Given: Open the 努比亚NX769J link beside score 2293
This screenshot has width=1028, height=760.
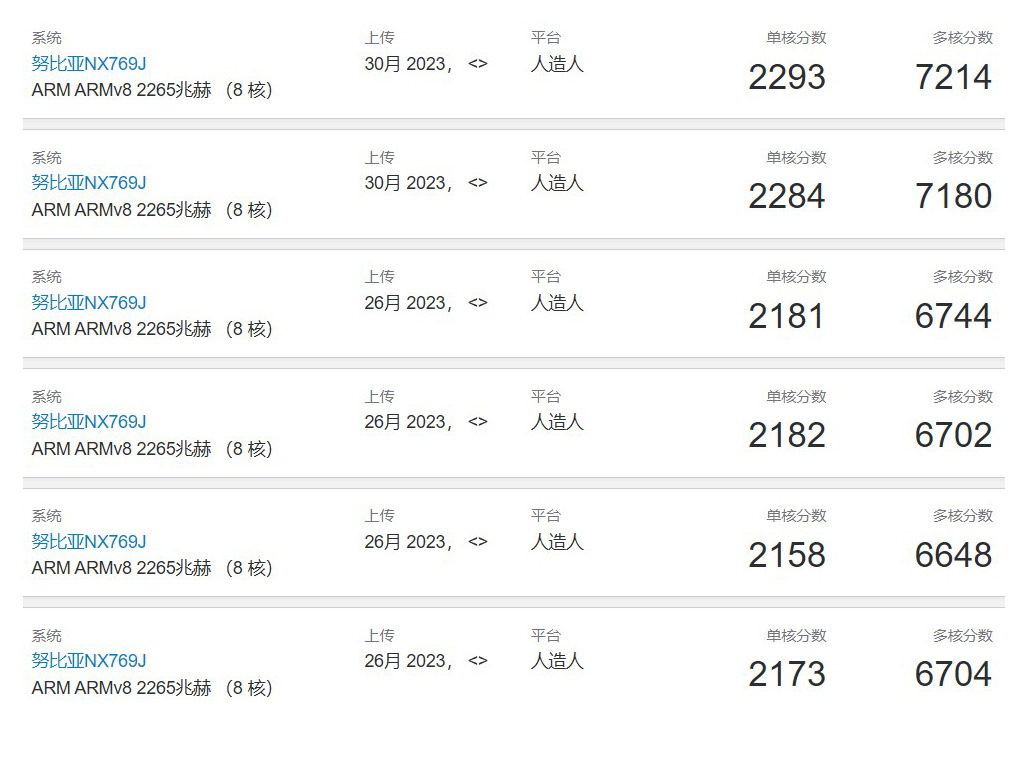Looking at the screenshot, I should coord(89,64).
